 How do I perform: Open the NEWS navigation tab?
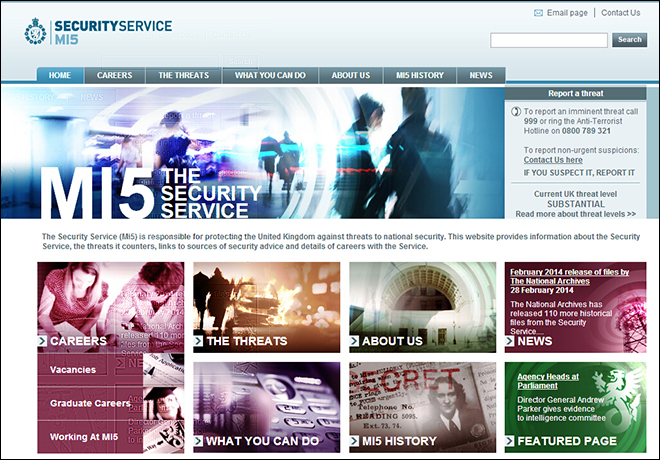pyautogui.click(x=481, y=75)
